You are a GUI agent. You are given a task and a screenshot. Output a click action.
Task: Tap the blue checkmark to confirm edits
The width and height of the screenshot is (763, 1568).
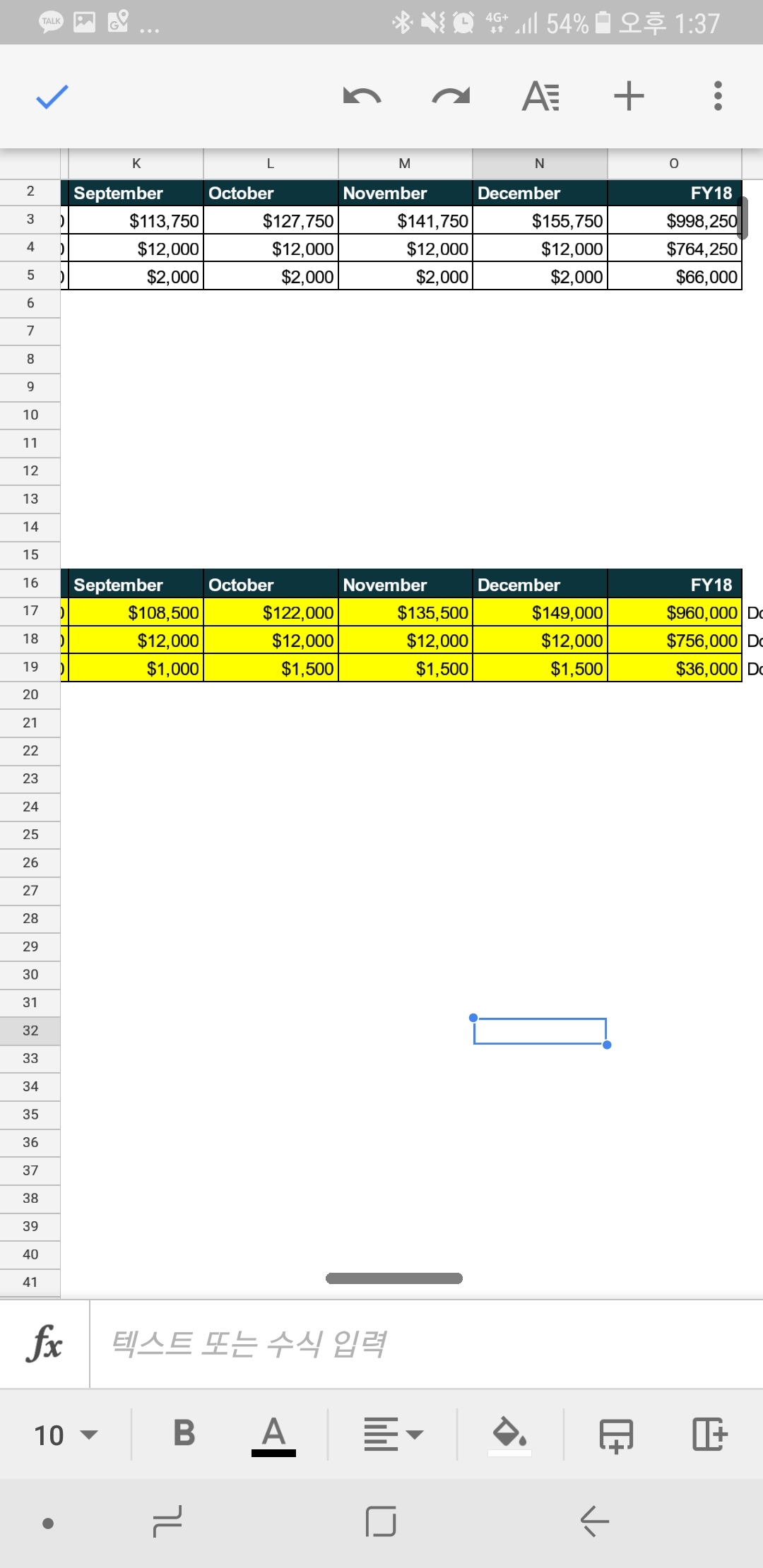52,97
